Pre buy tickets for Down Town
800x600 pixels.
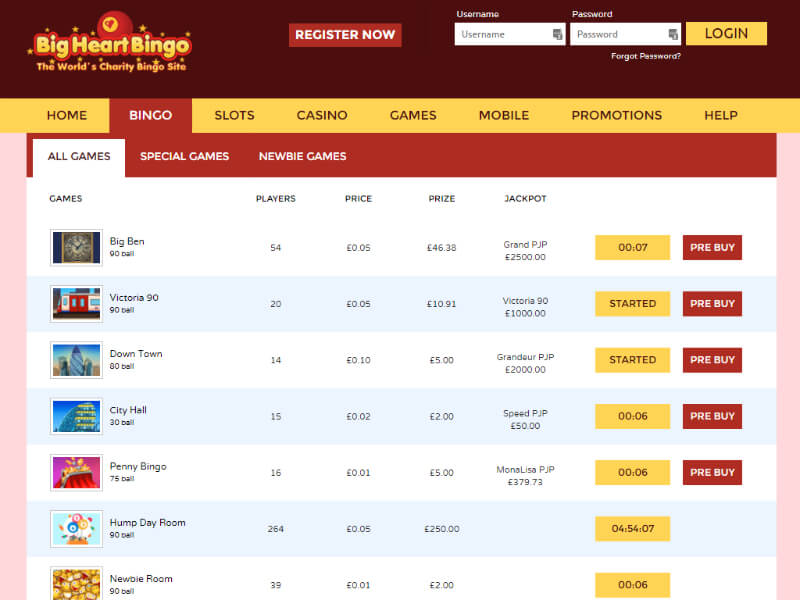click(x=712, y=360)
